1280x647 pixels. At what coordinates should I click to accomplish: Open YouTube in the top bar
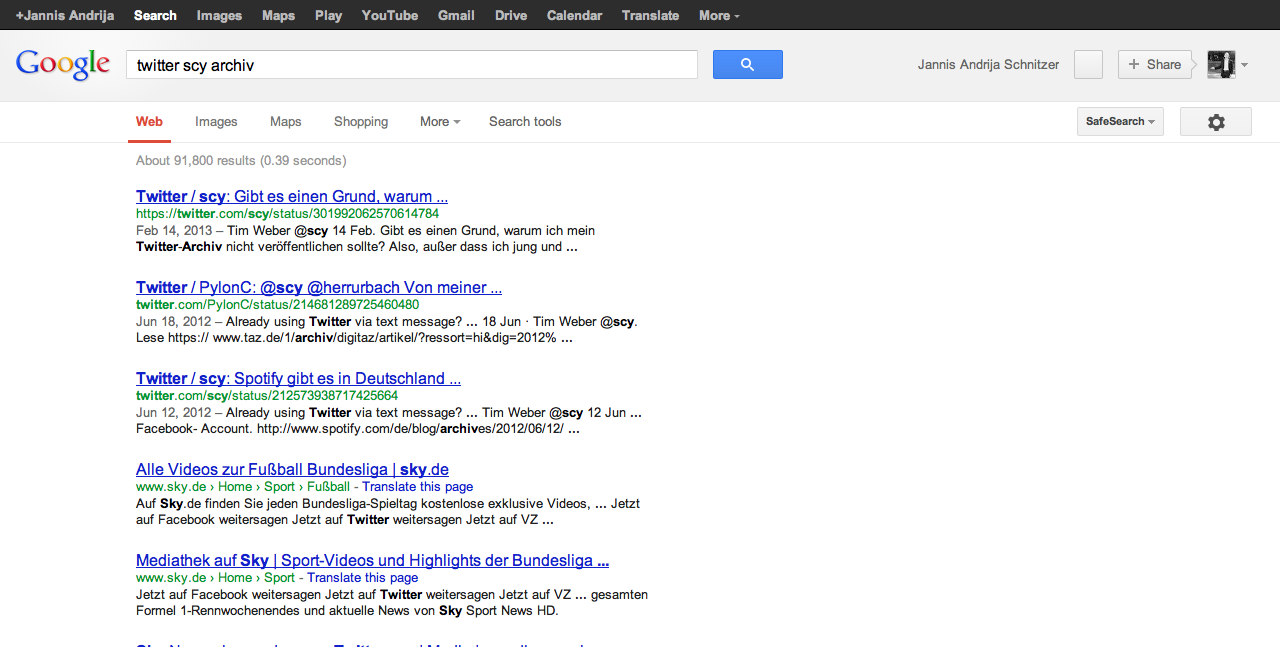[390, 15]
